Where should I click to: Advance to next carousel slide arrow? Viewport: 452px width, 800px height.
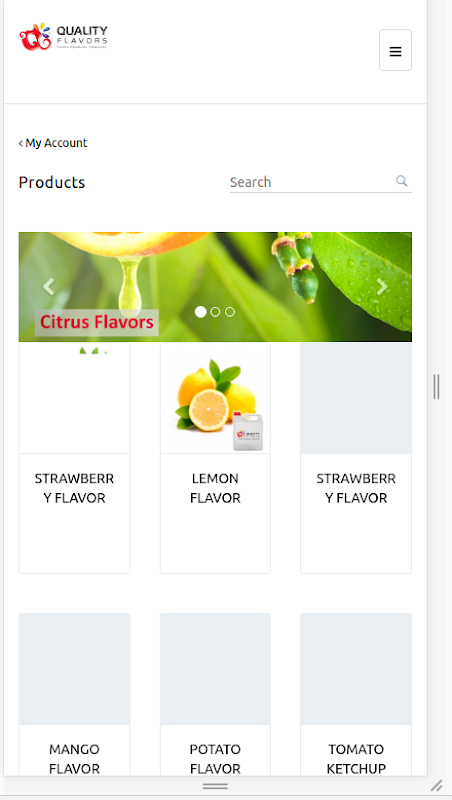coord(382,287)
